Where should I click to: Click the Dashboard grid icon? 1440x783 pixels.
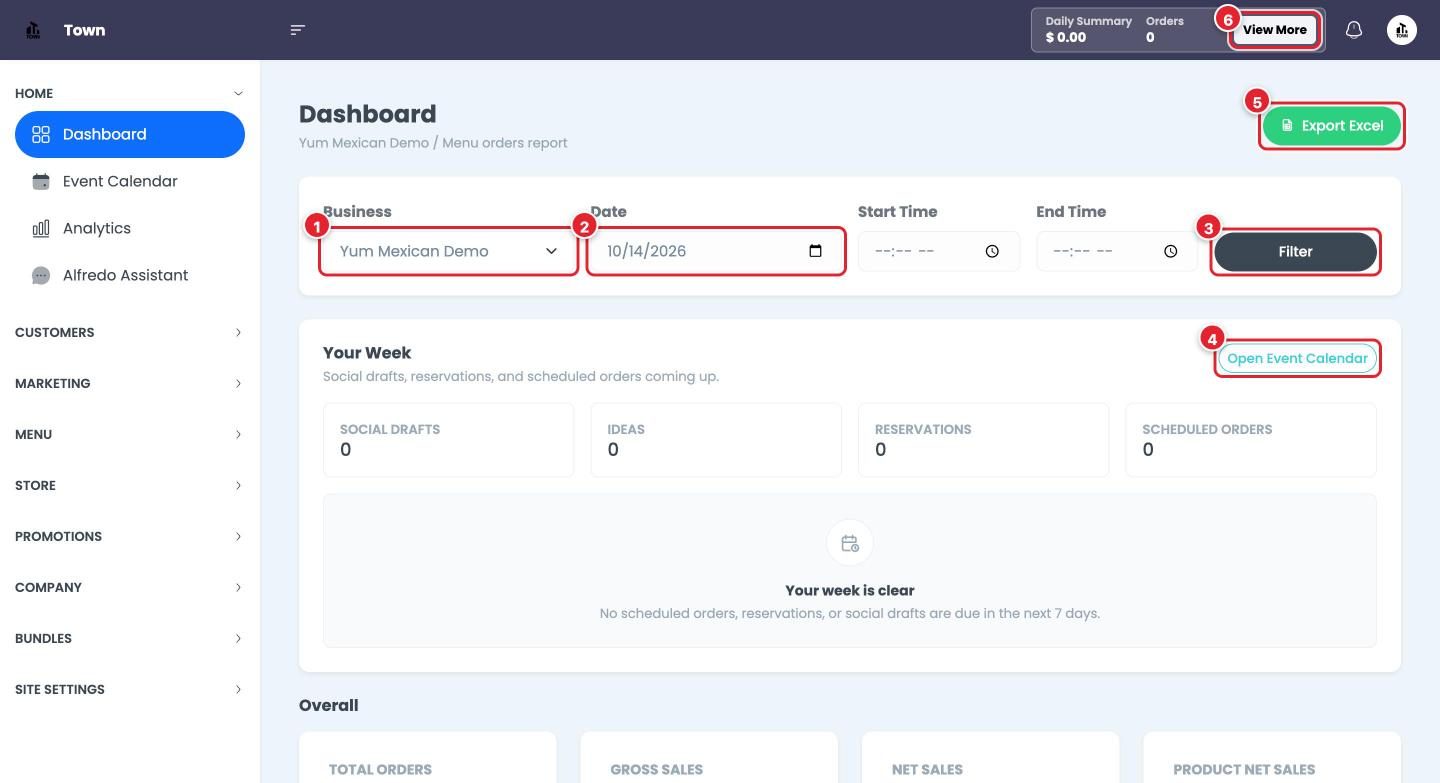[x=41, y=134]
